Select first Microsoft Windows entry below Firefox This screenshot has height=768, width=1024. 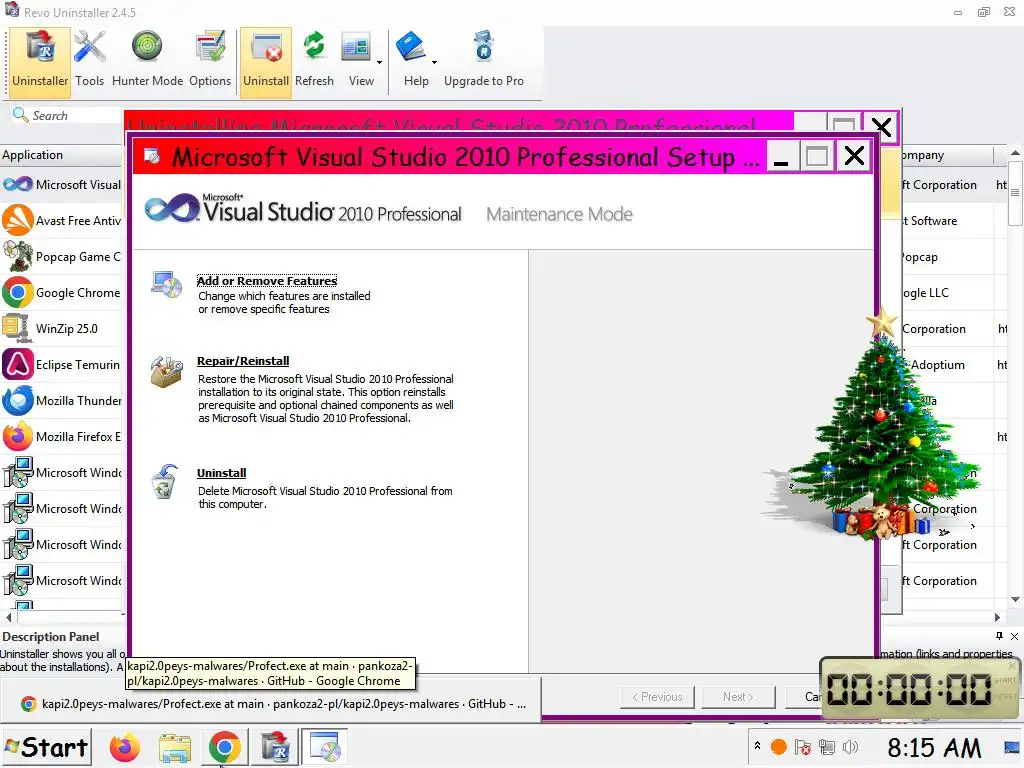pos(62,472)
